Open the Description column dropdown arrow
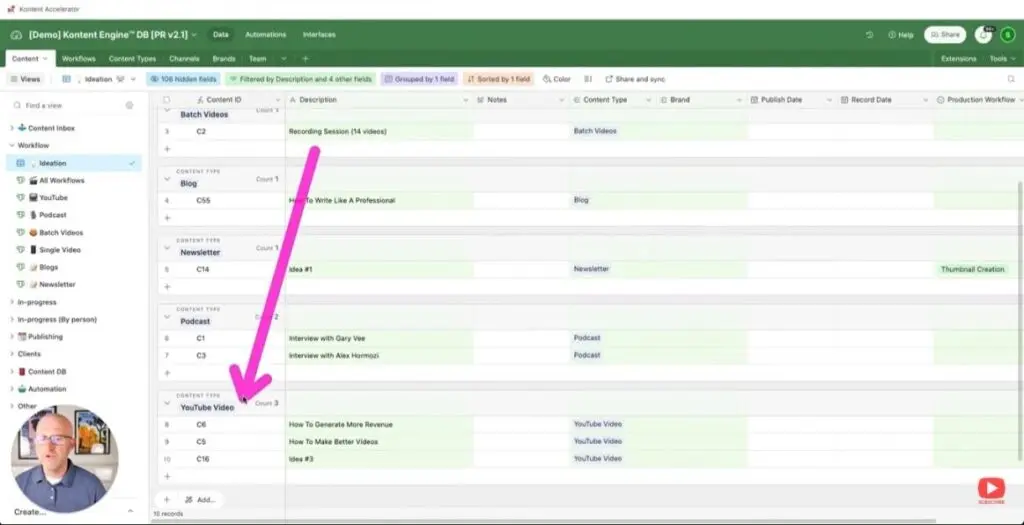This screenshot has width=1024, height=525. tap(465, 100)
